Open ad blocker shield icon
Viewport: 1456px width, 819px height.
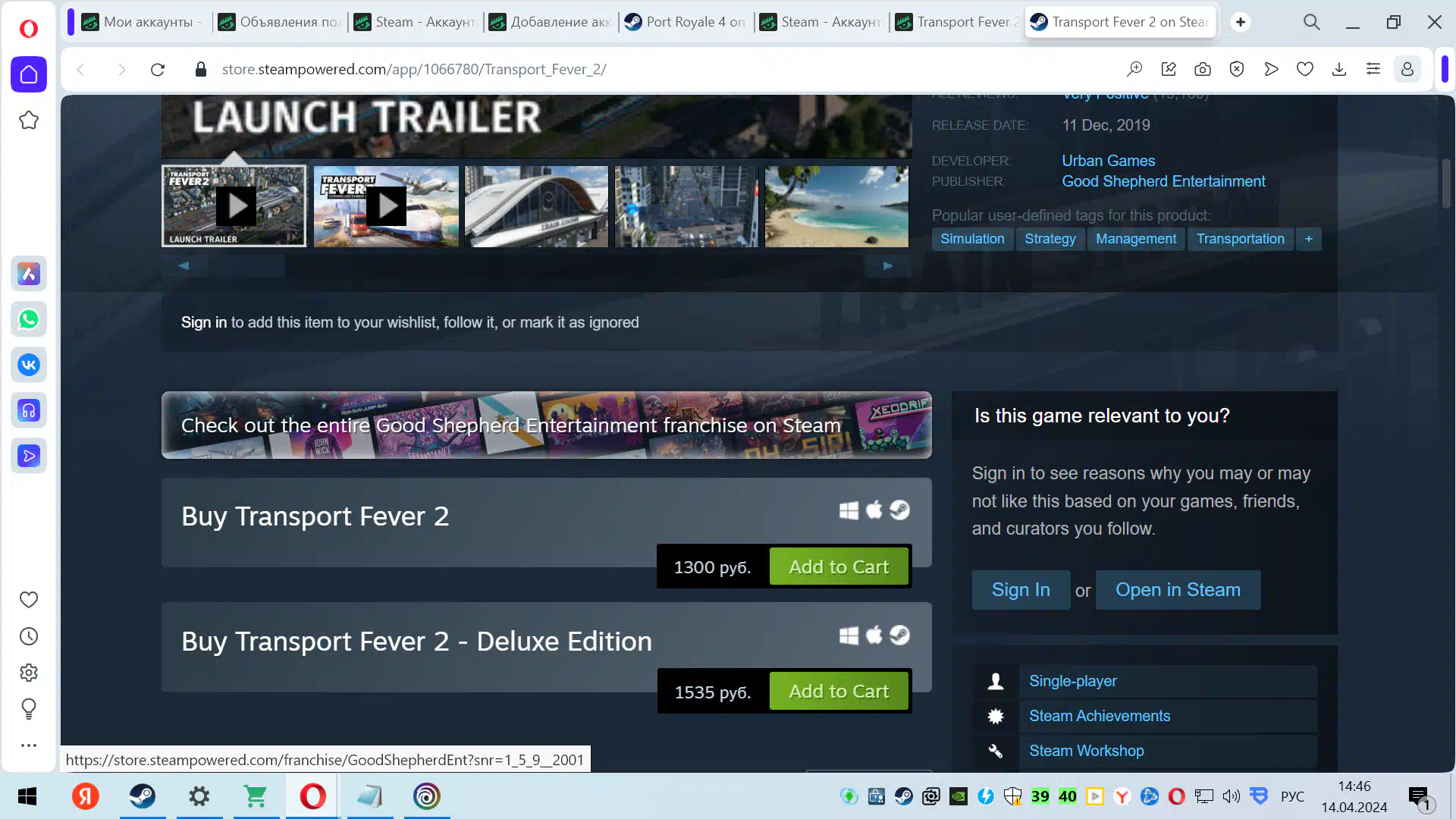point(1237,70)
